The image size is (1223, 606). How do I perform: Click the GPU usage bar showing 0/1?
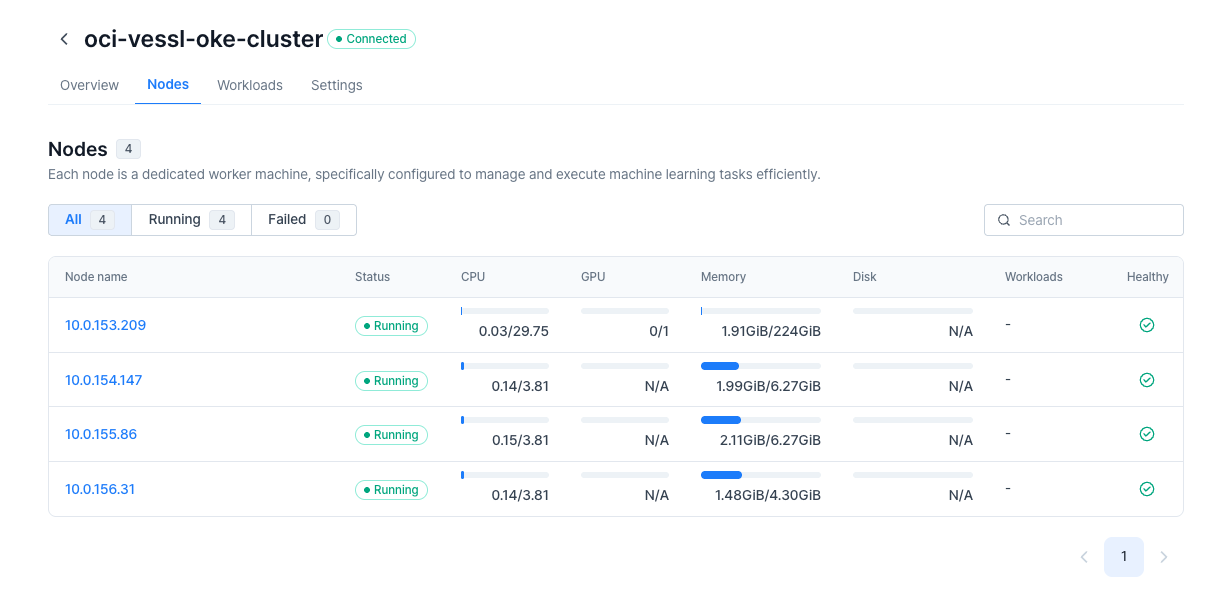pyautogui.click(x=625, y=311)
